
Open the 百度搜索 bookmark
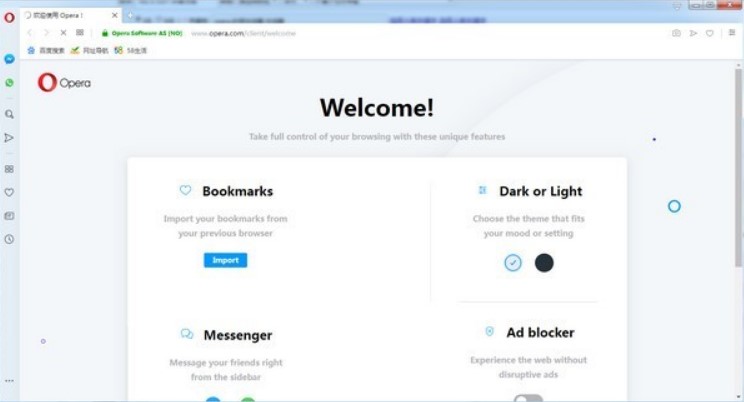46,50
